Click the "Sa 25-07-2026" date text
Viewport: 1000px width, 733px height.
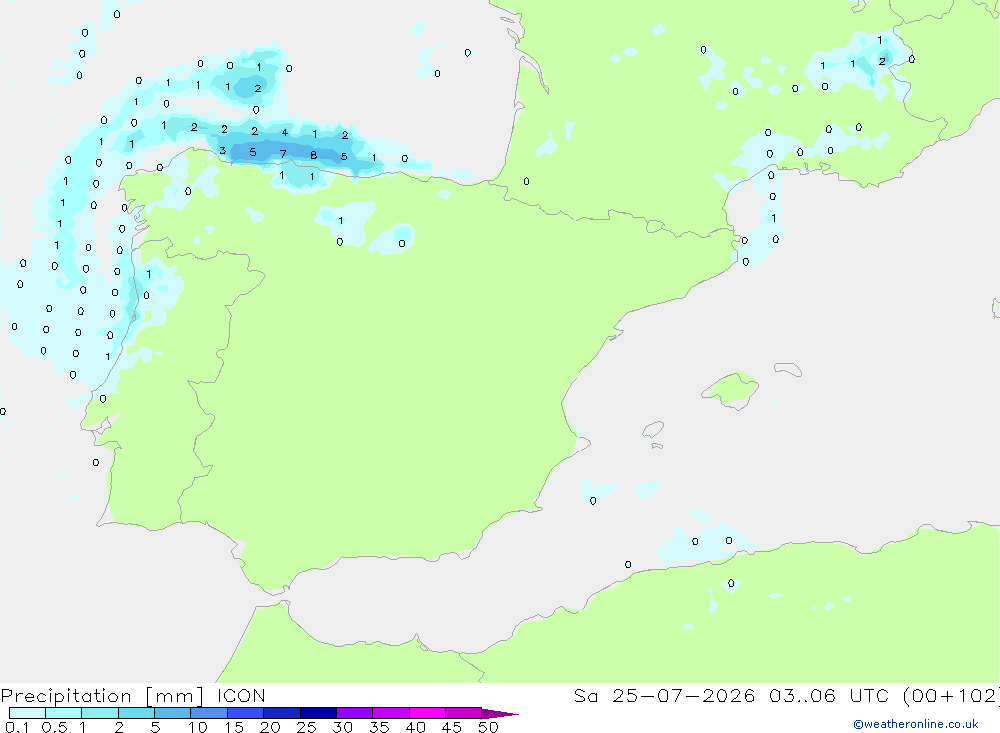point(665,696)
